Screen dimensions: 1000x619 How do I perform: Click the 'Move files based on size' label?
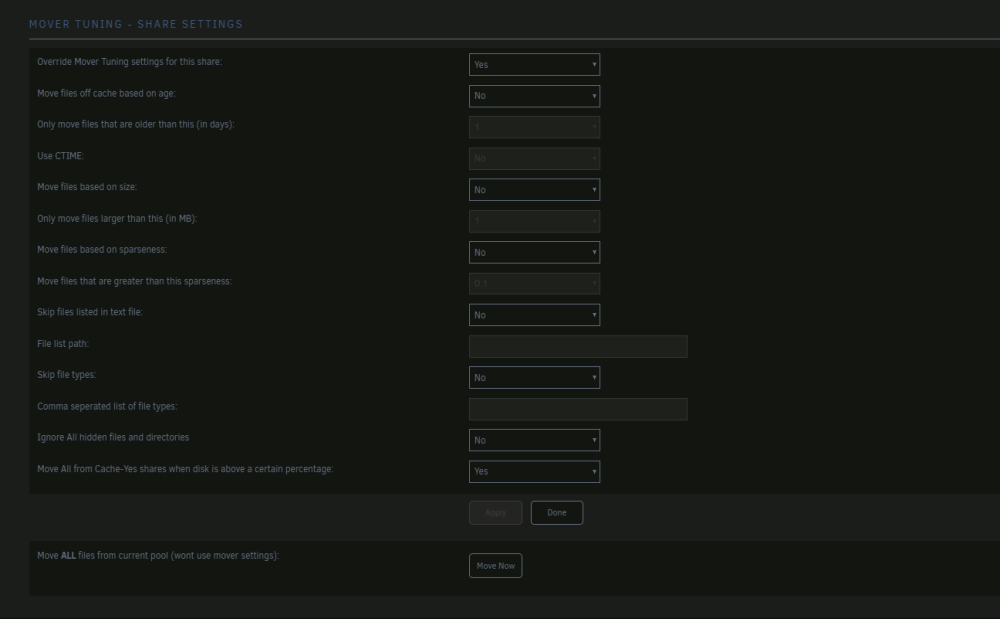pyautogui.click(x=87, y=187)
